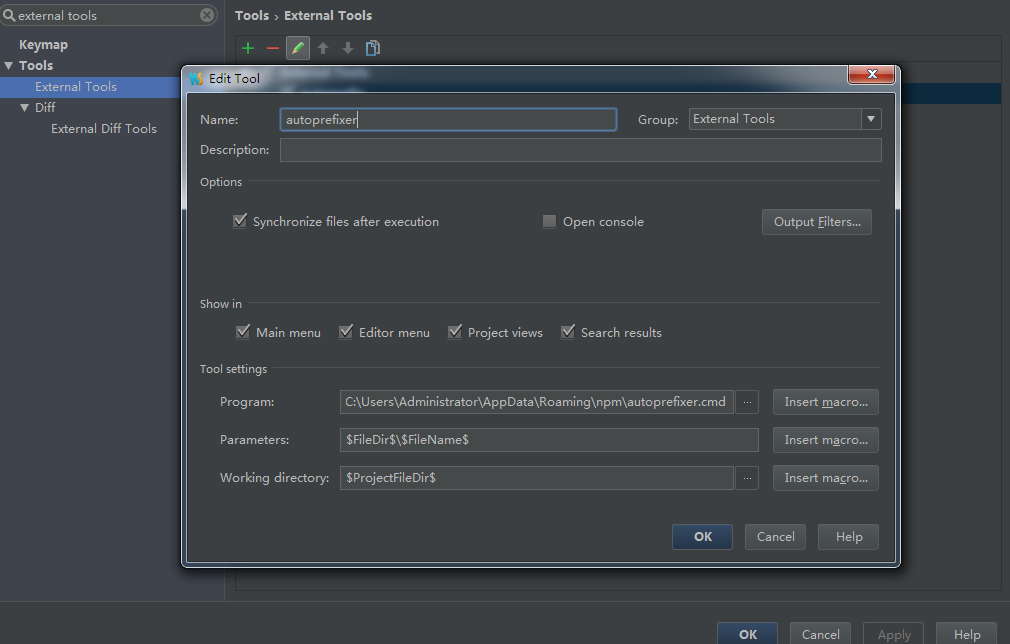The height and width of the screenshot is (644, 1010).
Task: Toggle the Editor menu checkbox
Action: [346, 332]
